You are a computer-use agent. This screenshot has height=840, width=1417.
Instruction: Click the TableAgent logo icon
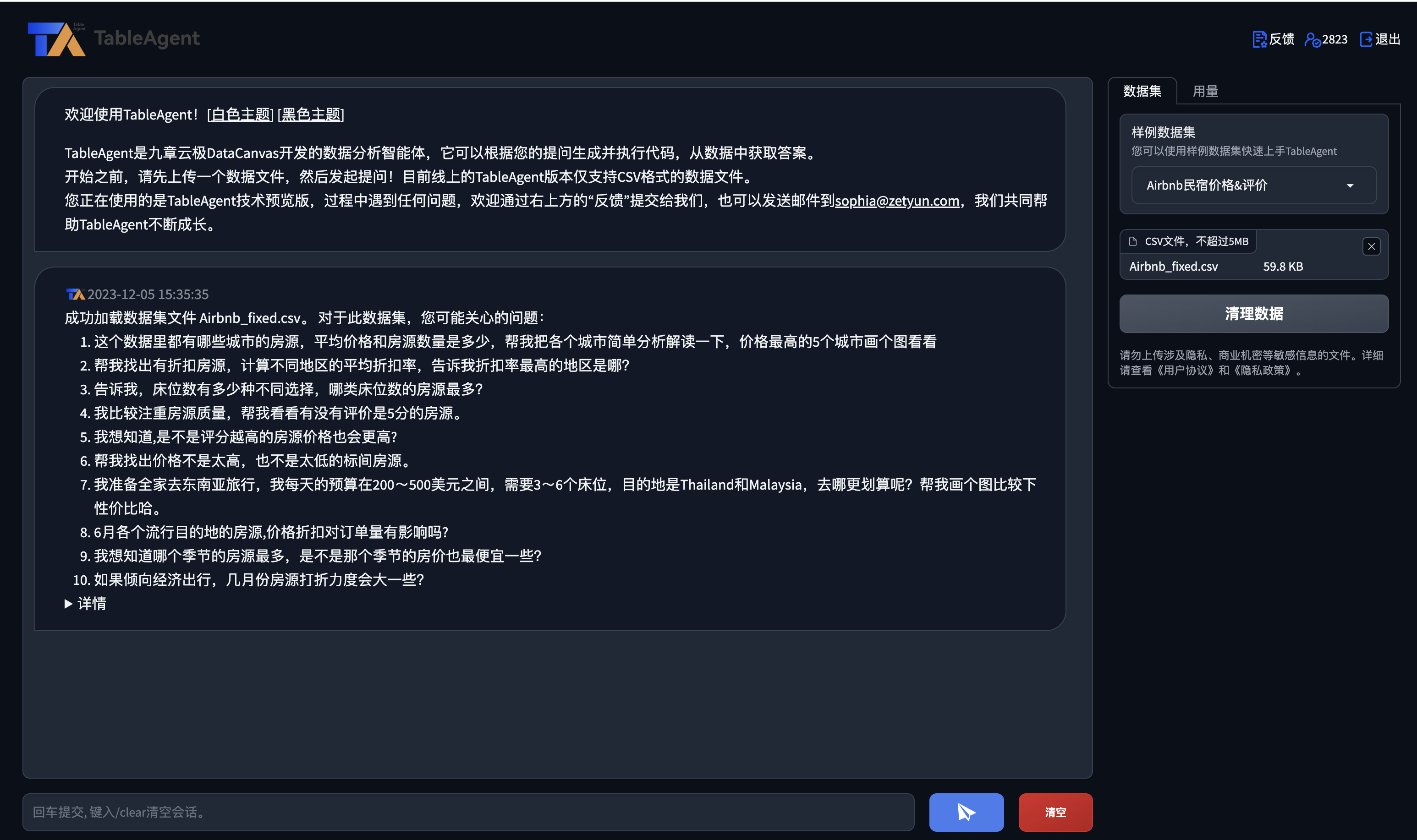(57, 39)
